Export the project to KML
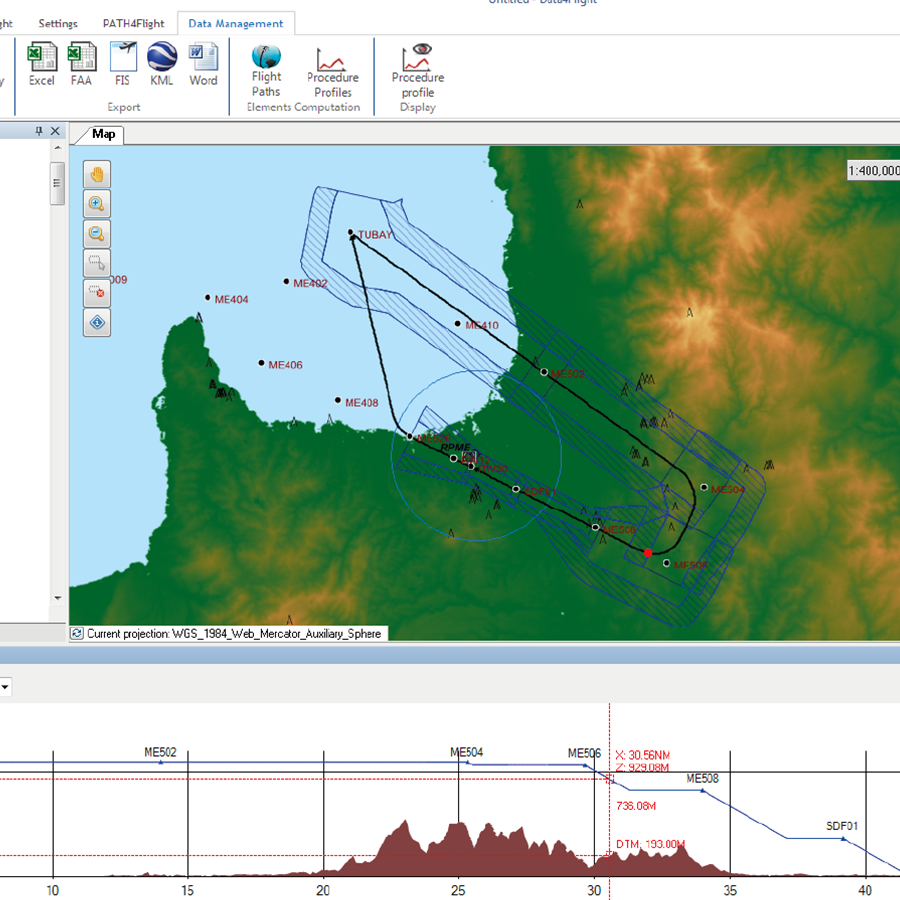900x900 pixels. (x=161, y=62)
